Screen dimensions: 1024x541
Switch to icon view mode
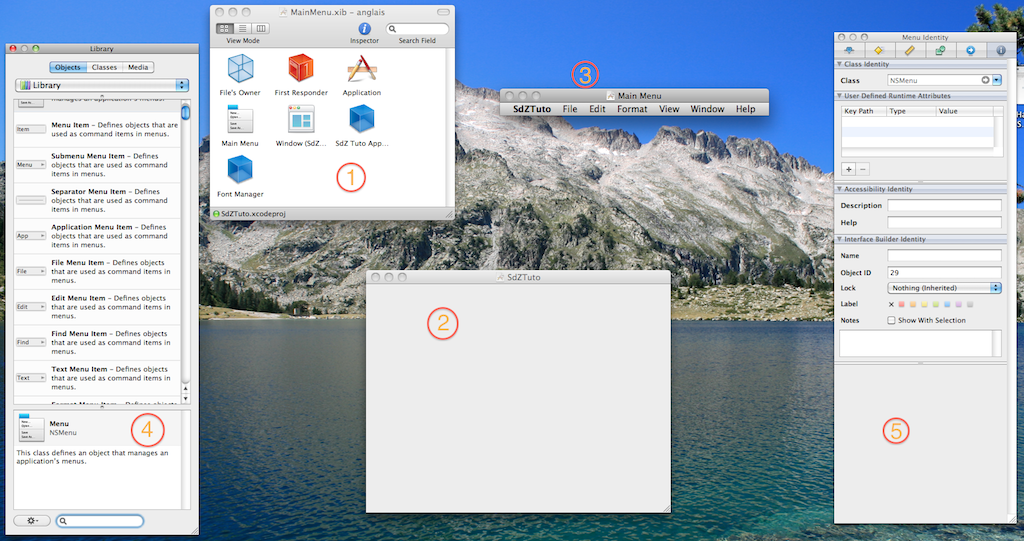pos(225,29)
